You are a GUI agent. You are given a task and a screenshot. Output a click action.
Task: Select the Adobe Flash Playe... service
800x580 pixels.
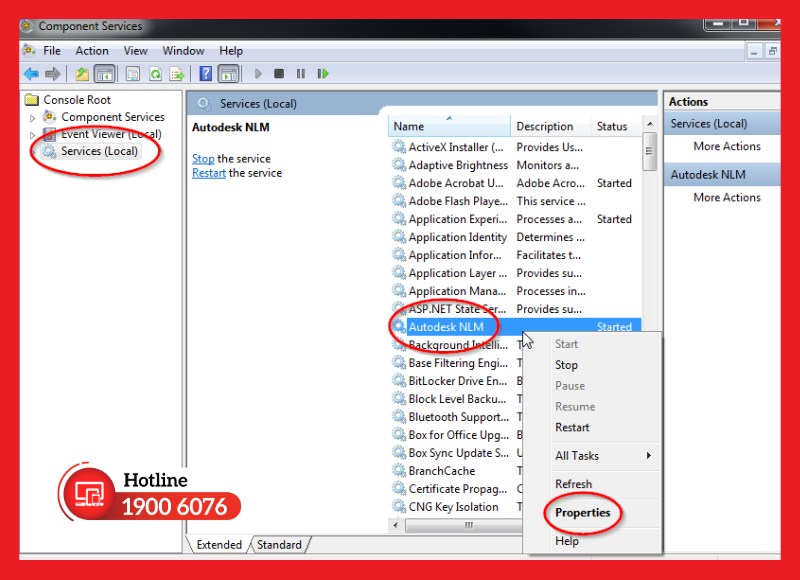click(x=458, y=201)
